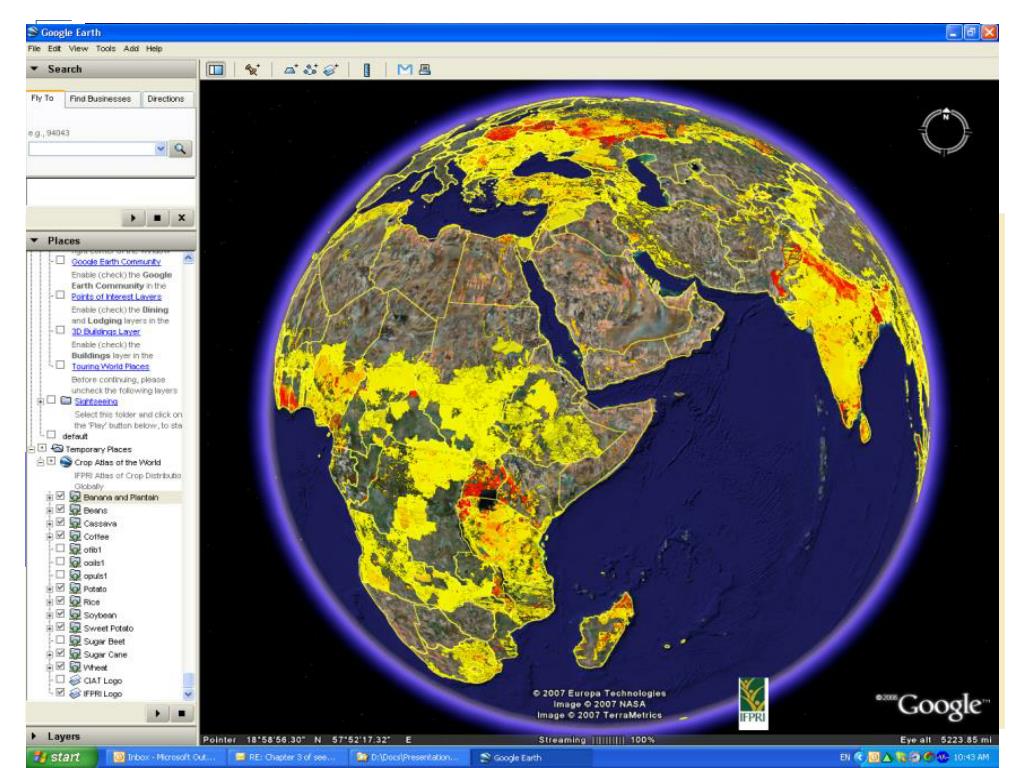This screenshot has width=1024, height=768.
Task: Open the Fly To address dropdown
Action: point(163,148)
